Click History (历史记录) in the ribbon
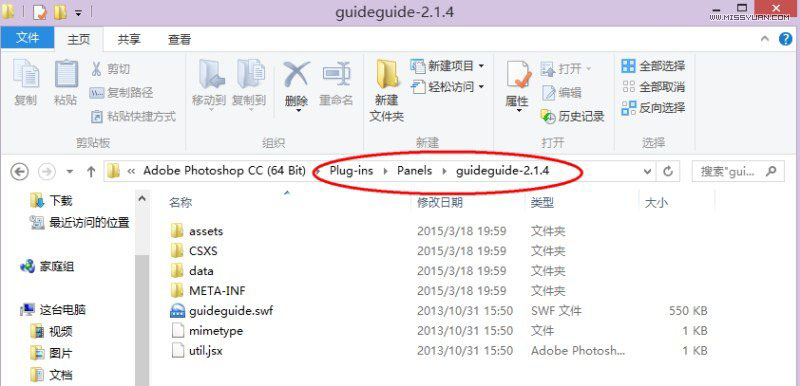Image resolution: width=800 pixels, height=386 pixels. 572,117
